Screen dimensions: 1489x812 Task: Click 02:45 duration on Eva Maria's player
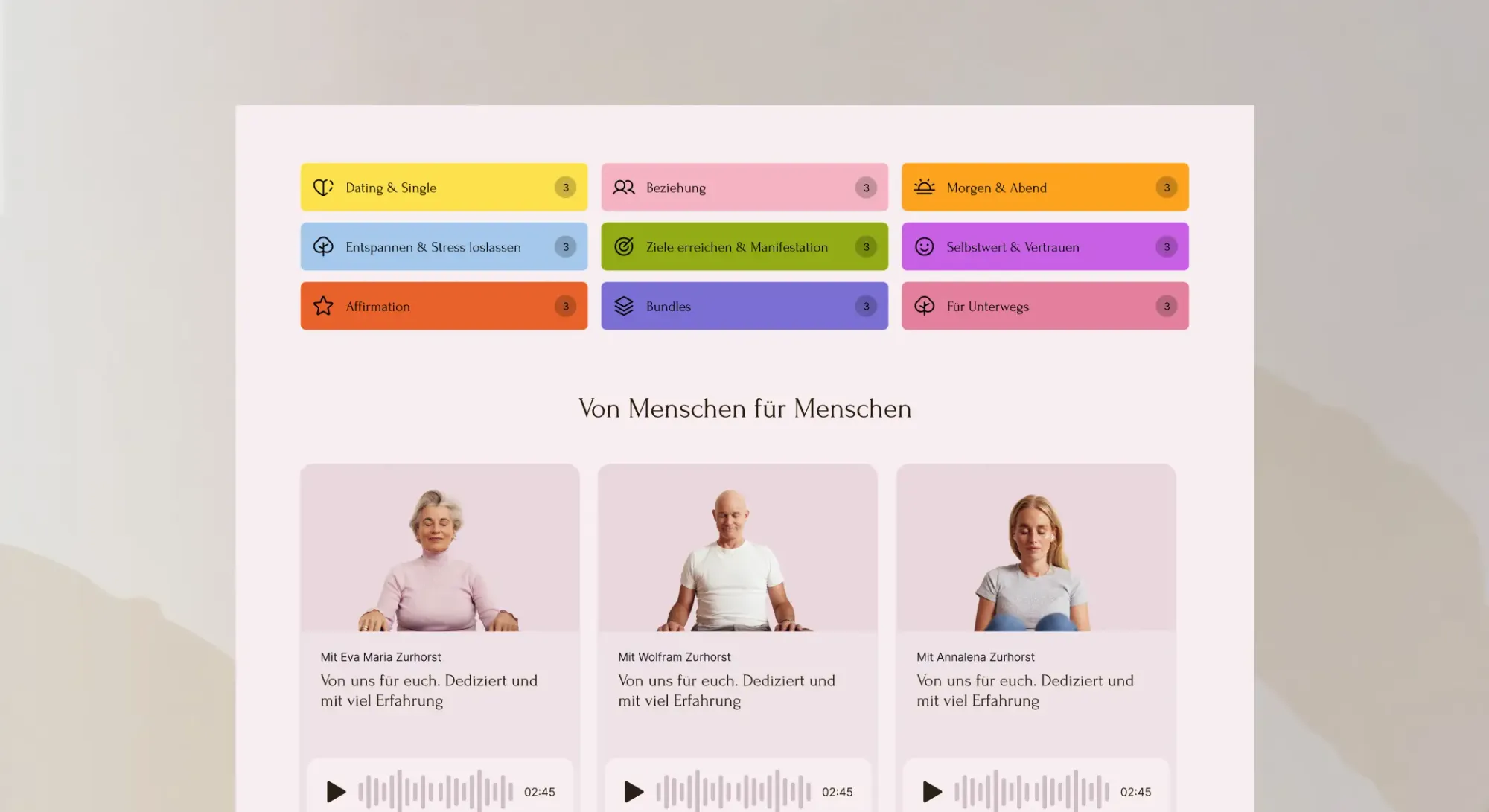(x=540, y=792)
